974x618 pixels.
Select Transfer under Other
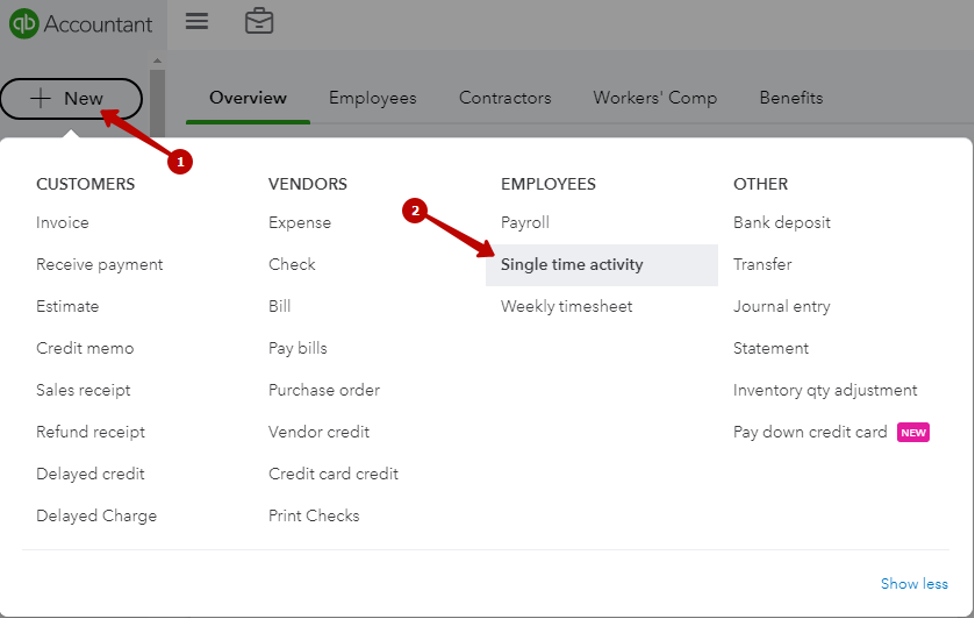(x=762, y=265)
